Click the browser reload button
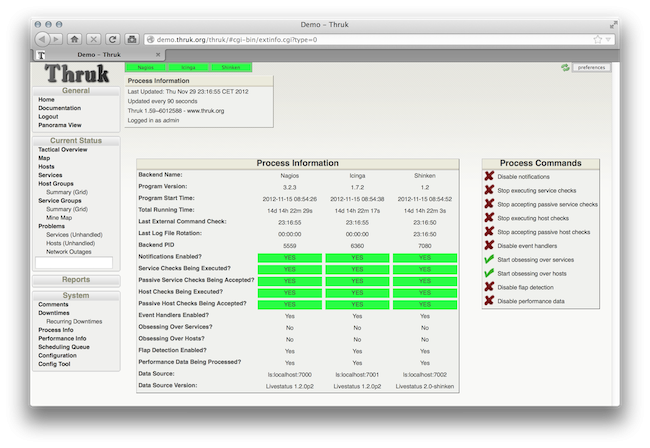Screen dimensions: 650x448 113,39
